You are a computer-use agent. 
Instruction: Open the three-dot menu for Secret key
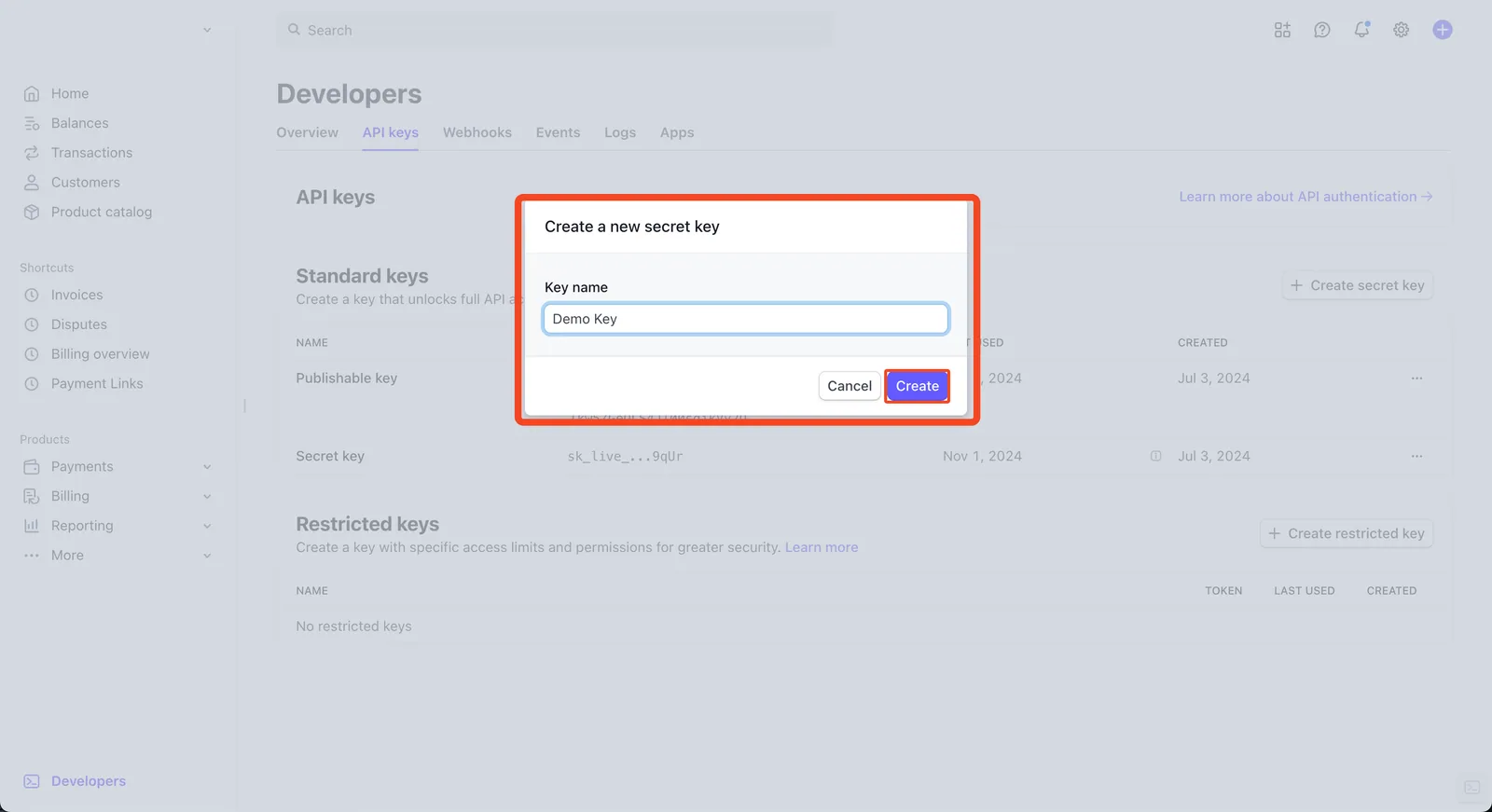click(x=1417, y=456)
